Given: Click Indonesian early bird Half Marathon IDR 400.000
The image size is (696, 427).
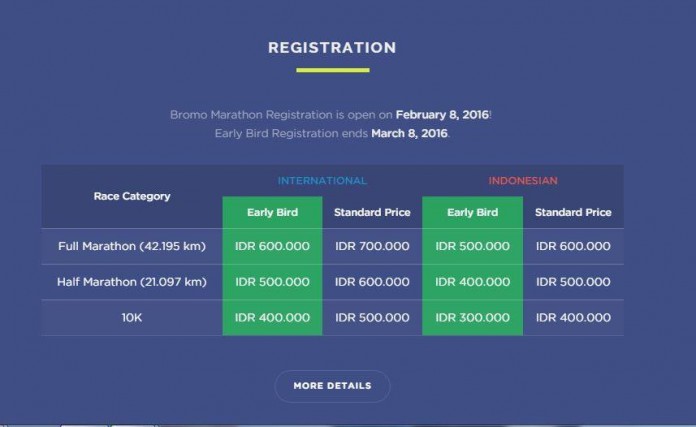Looking at the screenshot, I should point(472,282).
